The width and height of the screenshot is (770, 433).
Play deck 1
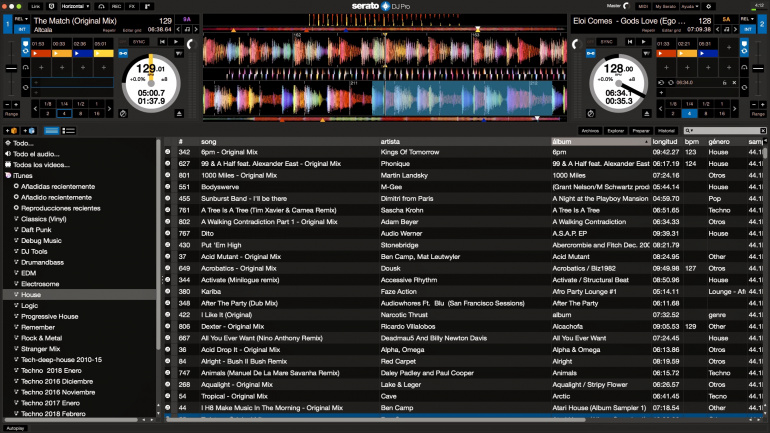tap(176, 42)
